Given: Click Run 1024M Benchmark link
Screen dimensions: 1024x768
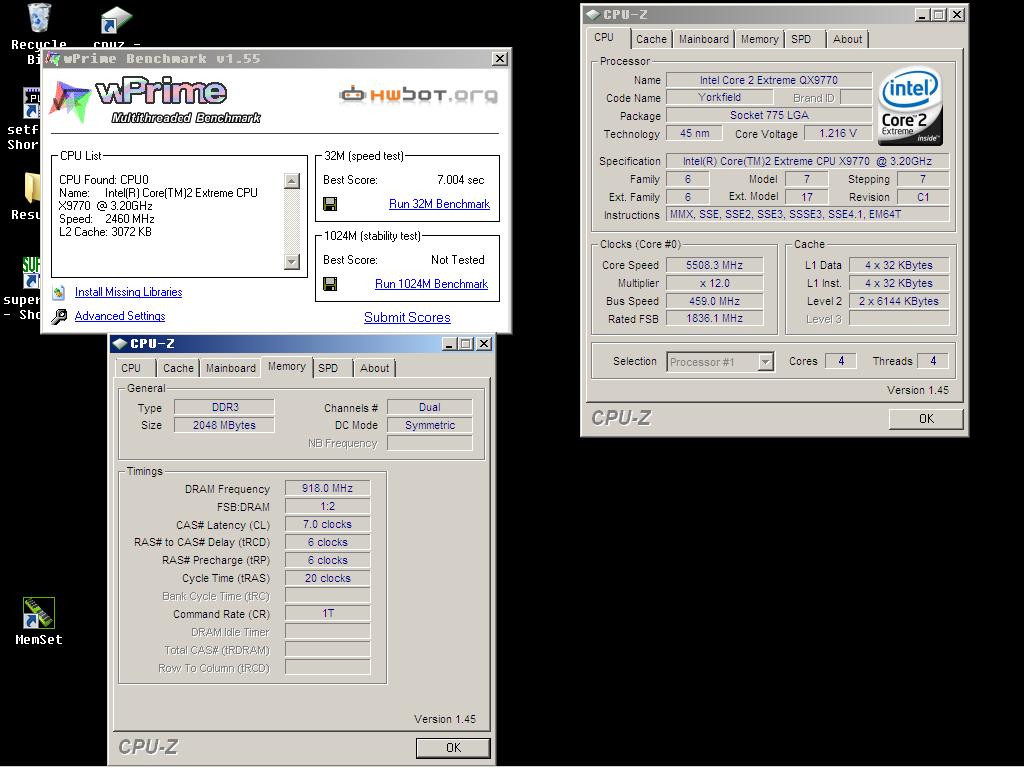Looking at the screenshot, I should pos(431,284).
